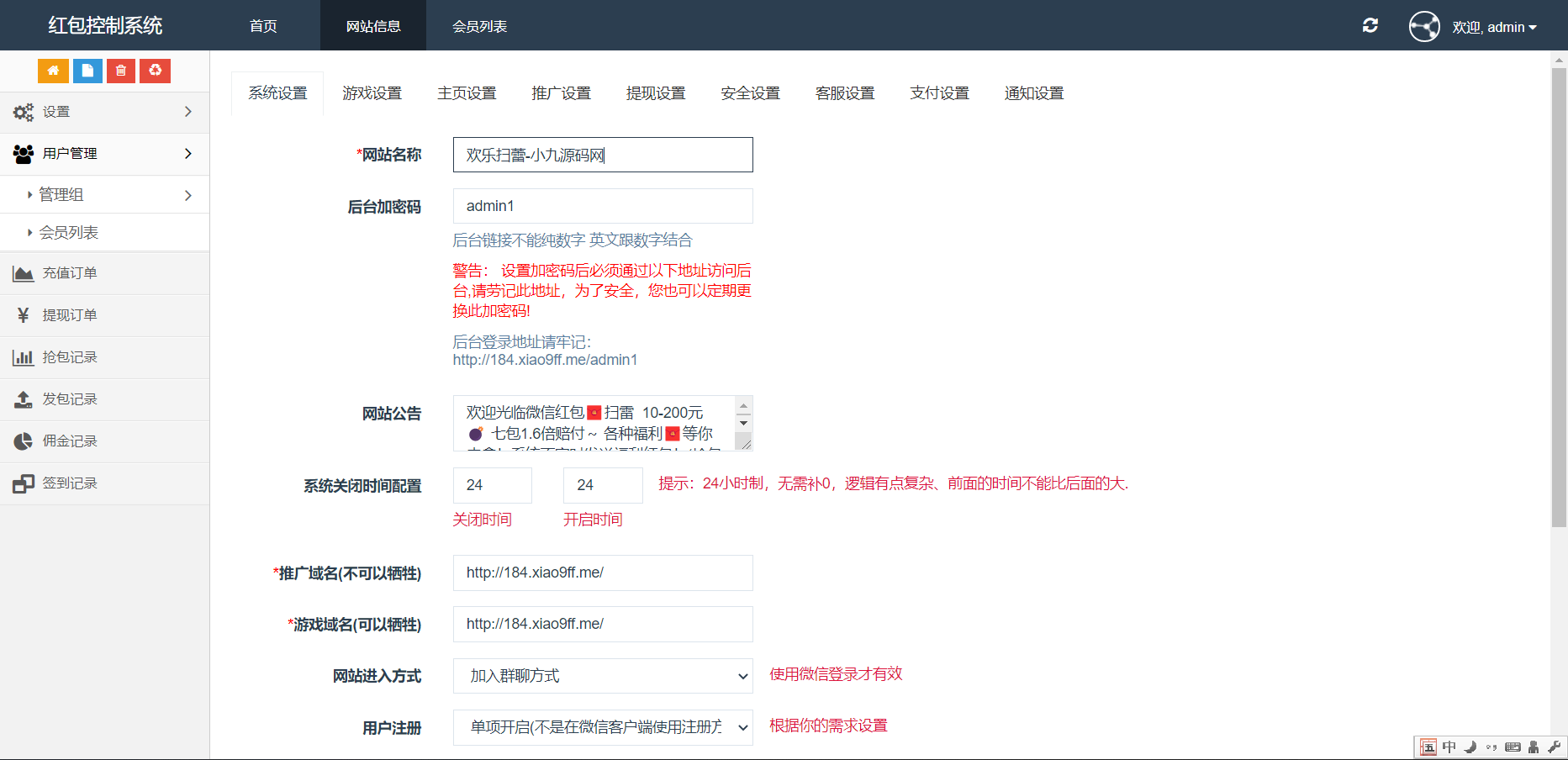The height and width of the screenshot is (760, 1568).
Task: Open the wrench settings icon in IME bar
Action: tap(1554, 747)
